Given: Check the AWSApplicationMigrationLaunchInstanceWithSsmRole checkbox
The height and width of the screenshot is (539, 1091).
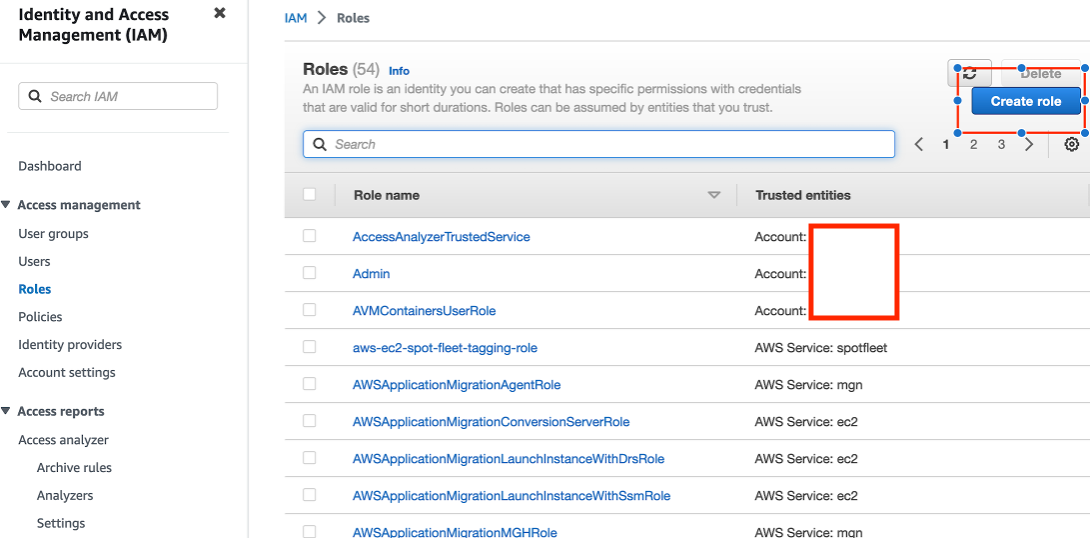Looking at the screenshot, I should point(310,494).
